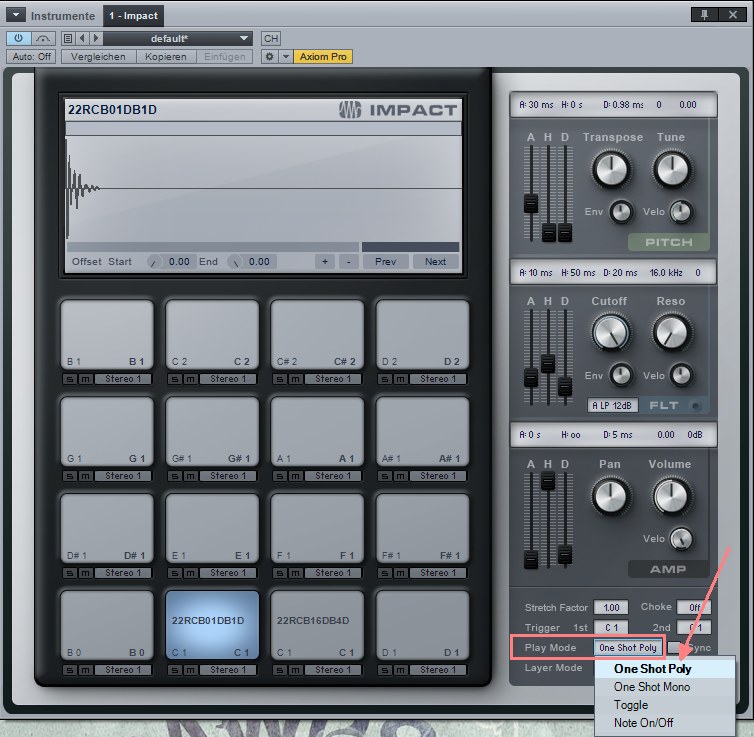Pin the Impact instrument window
754x737 pixels.
point(704,15)
